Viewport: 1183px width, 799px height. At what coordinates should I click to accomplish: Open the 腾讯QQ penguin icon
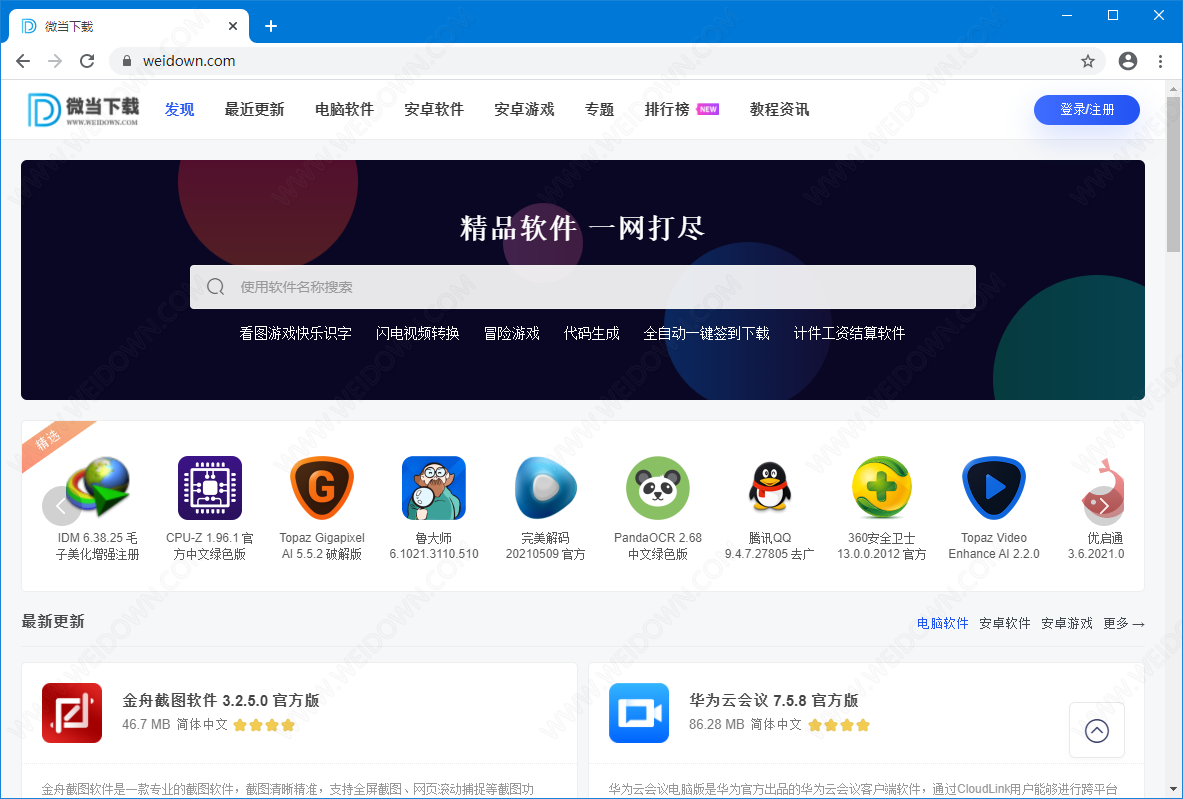[x=769, y=487]
